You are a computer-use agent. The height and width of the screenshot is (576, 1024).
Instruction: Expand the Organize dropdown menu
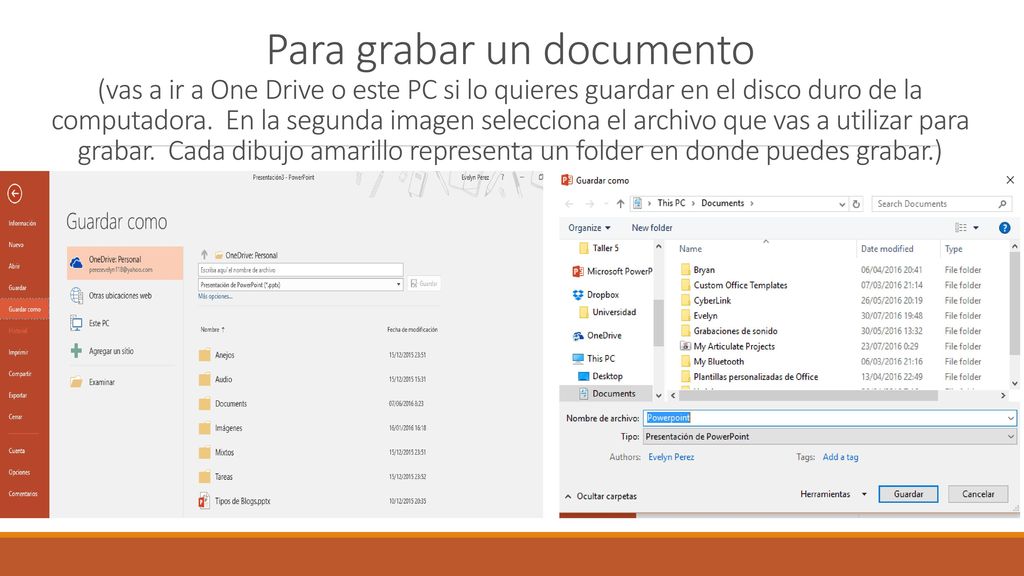[589, 228]
